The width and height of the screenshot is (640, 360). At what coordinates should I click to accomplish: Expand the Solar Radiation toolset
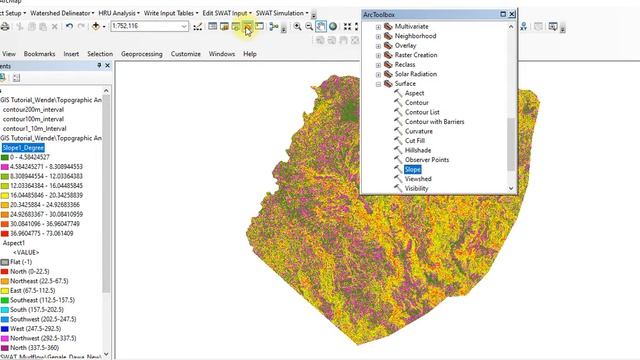tap(378, 75)
